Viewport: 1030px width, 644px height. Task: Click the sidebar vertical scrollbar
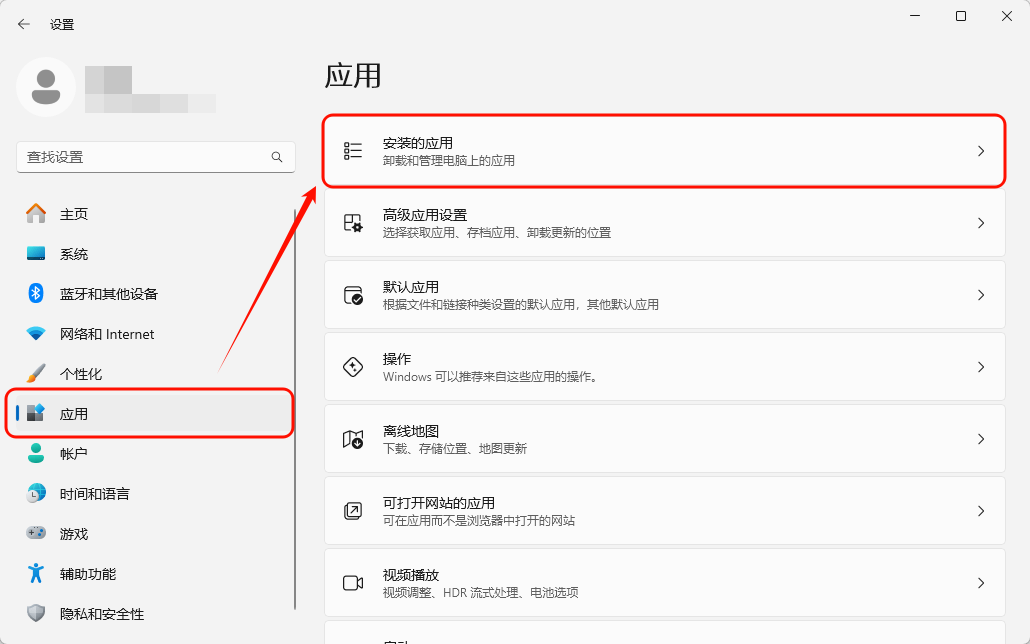(295, 409)
